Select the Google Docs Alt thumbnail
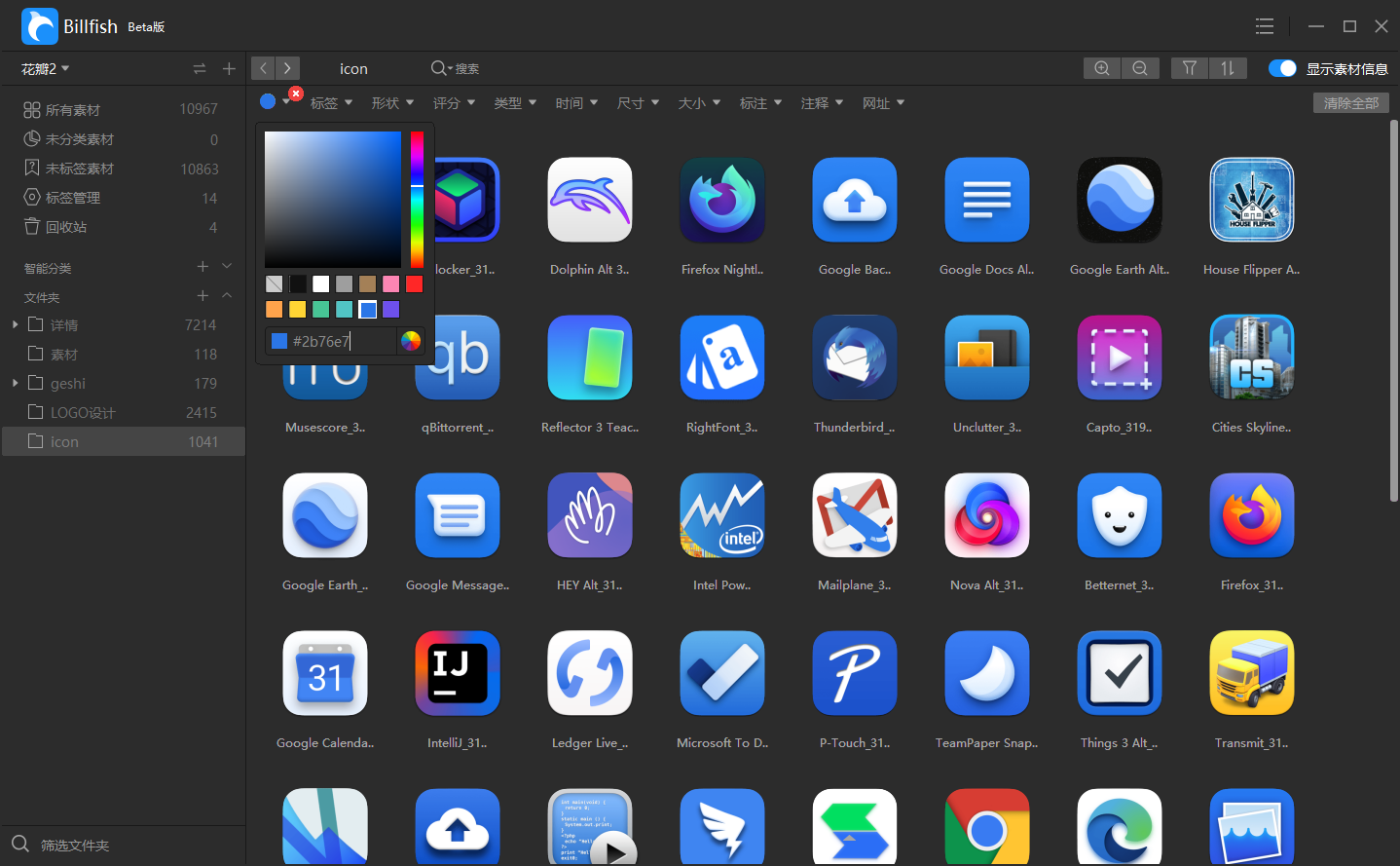 click(987, 200)
